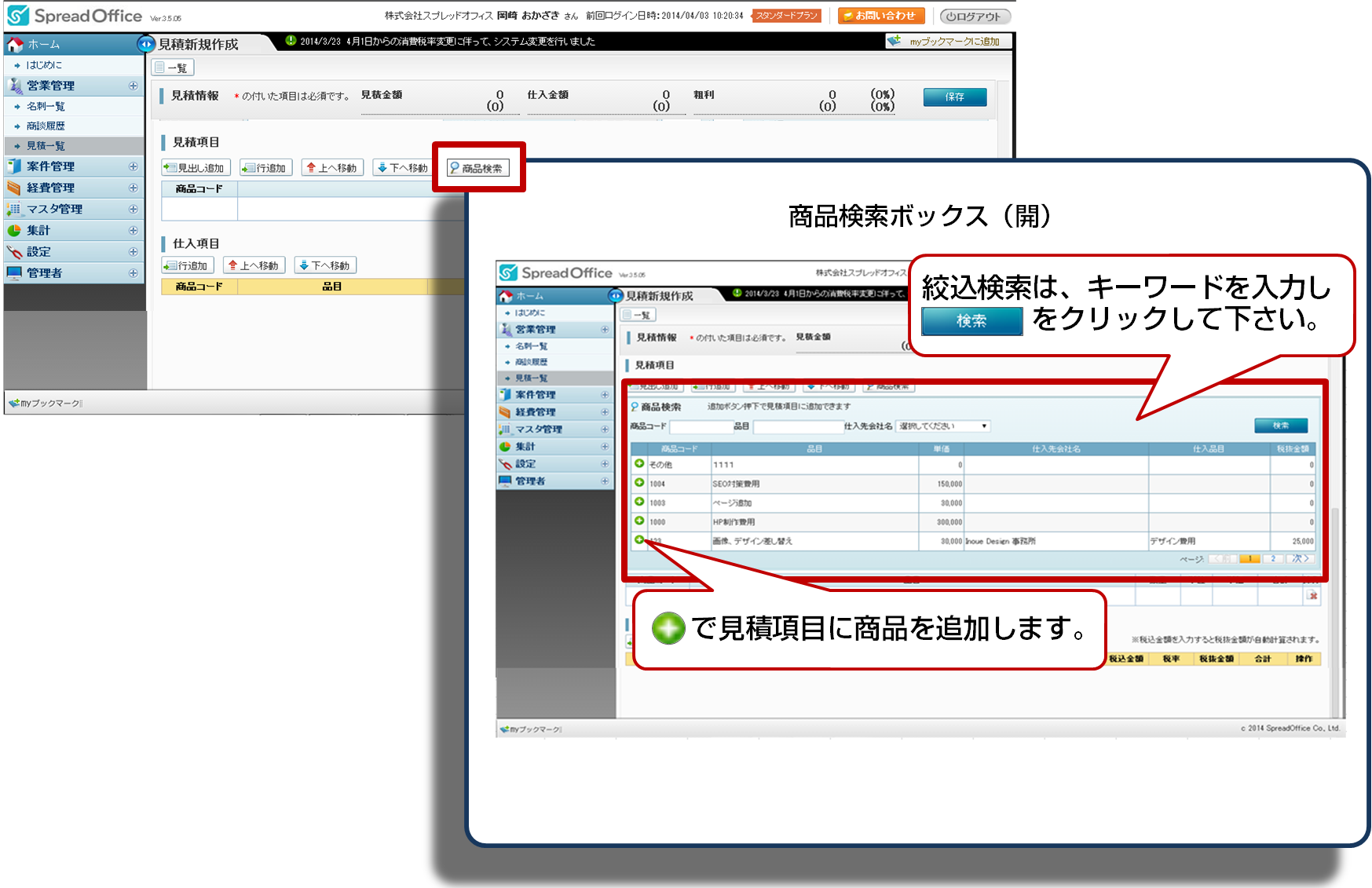1372x888 pixels.
Task: Click the マスタ管理 grid icon in back window
Action: (x=14, y=209)
